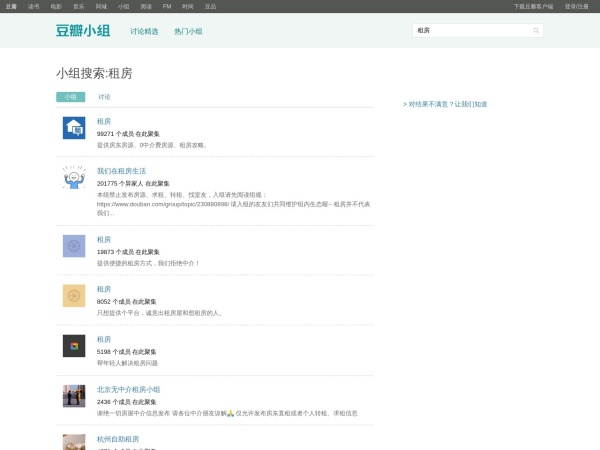Image resolution: width=600 pixels, height=450 pixels.
Task: Open the dark square 租房 group avatar
Action: coord(74,346)
